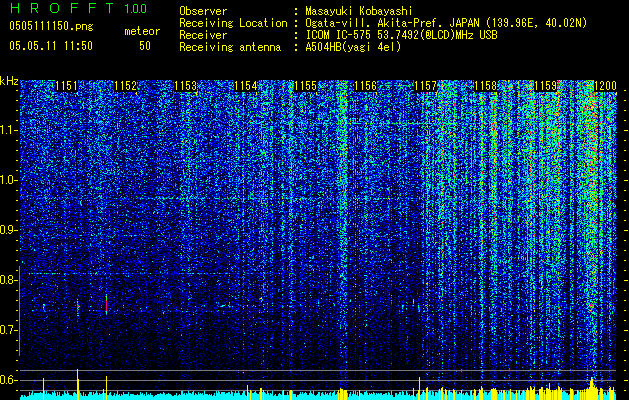Click the meteor count value 50
This screenshot has width=629, height=400.
tap(145, 46)
